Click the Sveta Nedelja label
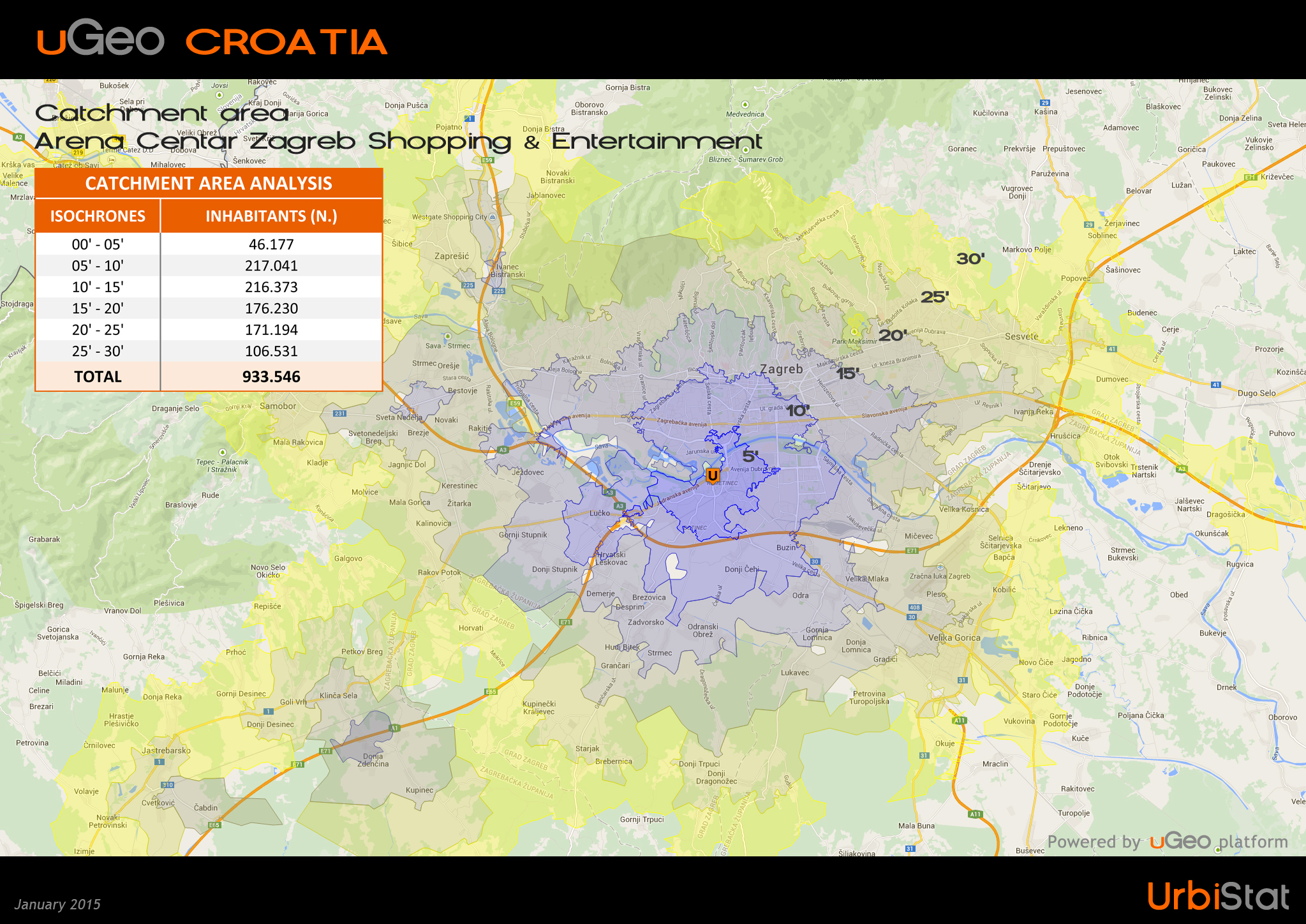The height and width of the screenshot is (924, 1306). [x=399, y=417]
